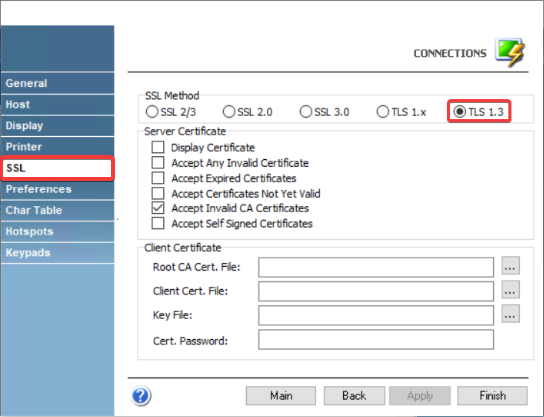Click the Root CA Cert. File field
Viewport: 544px width, 417px height.
pos(376,267)
